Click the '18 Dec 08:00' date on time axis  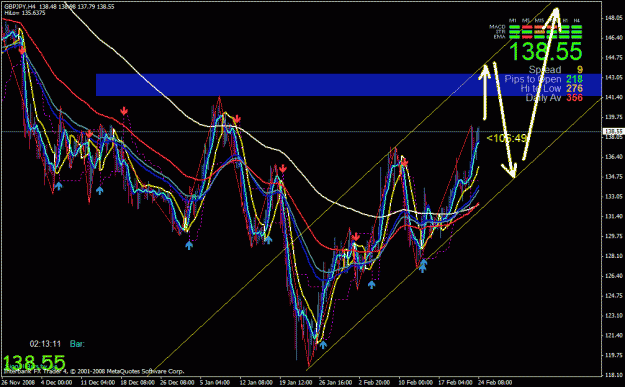[x=137, y=382]
